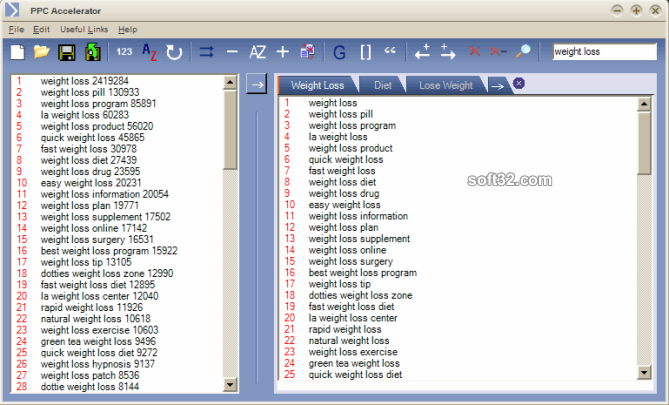The image size is (669, 405).
Task: Select 'easy weight loss' in right list
Action: (345, 205)
